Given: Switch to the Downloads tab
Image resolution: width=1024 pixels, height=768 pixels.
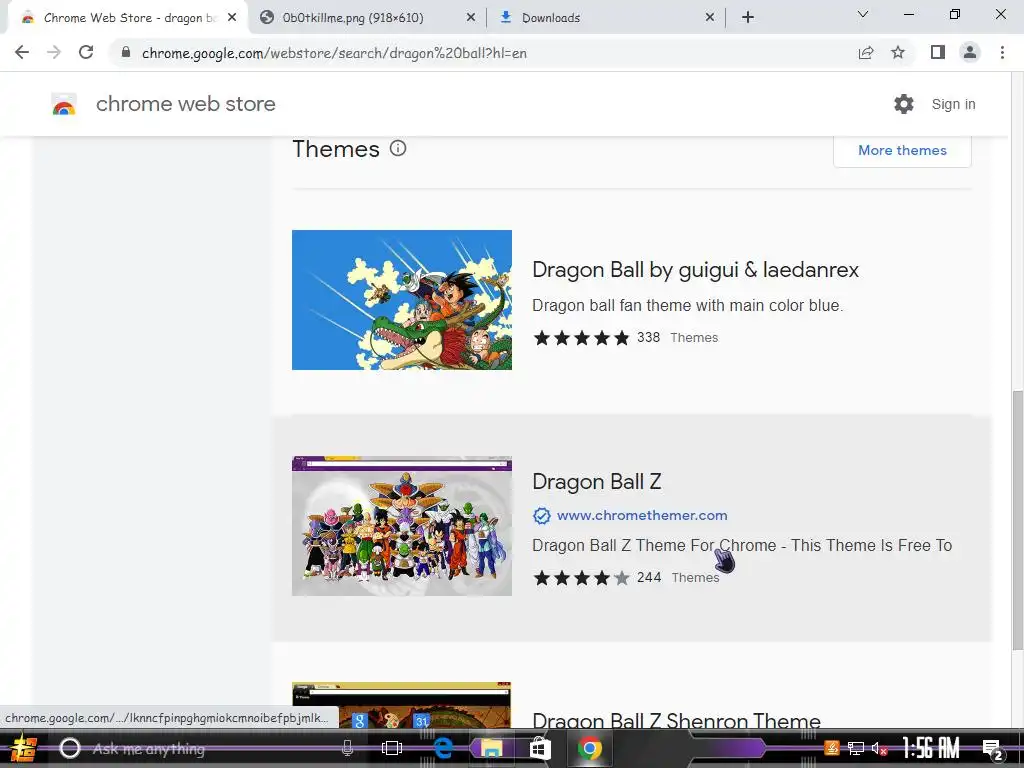Looking at the screenshot, I should click(551, 18).
